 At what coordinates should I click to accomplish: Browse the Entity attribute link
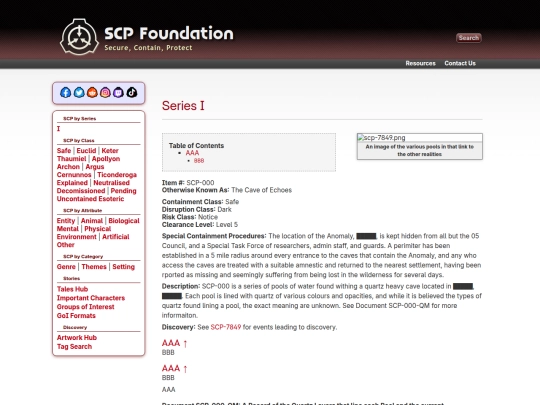point(66,221)
